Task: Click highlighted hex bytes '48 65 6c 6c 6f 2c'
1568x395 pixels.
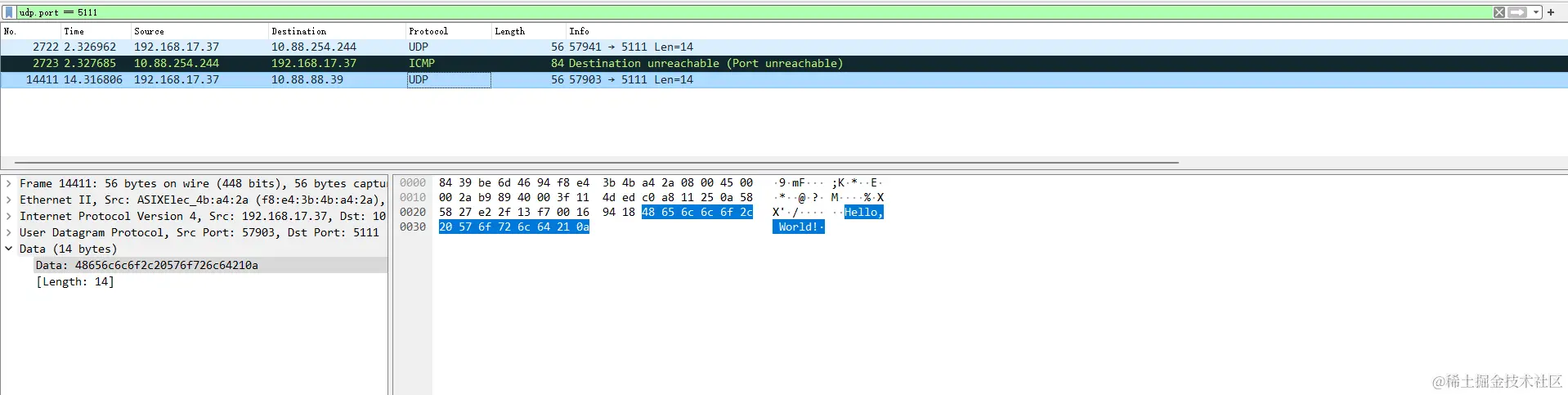Action: tap(697, 213)
